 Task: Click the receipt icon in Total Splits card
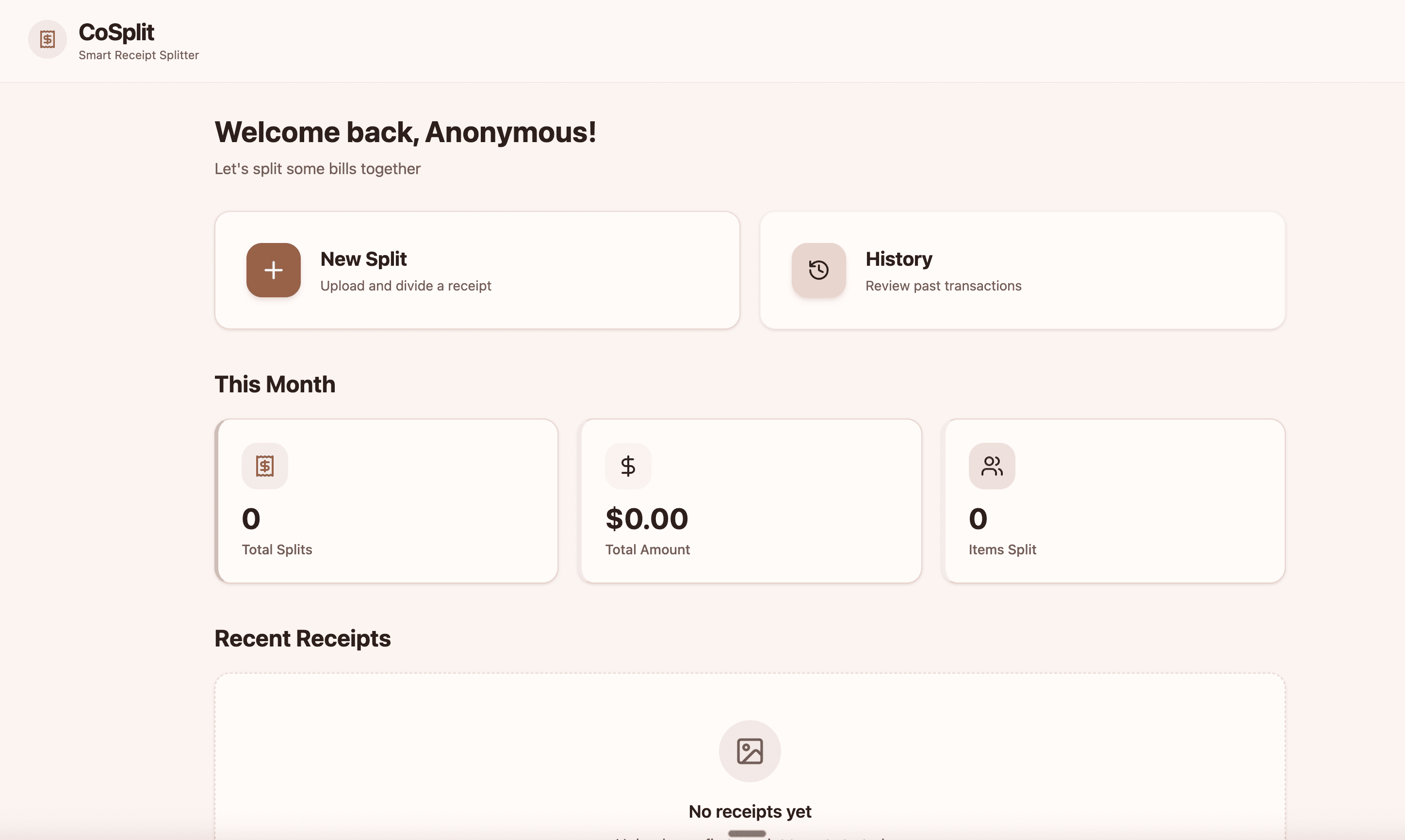264,466
